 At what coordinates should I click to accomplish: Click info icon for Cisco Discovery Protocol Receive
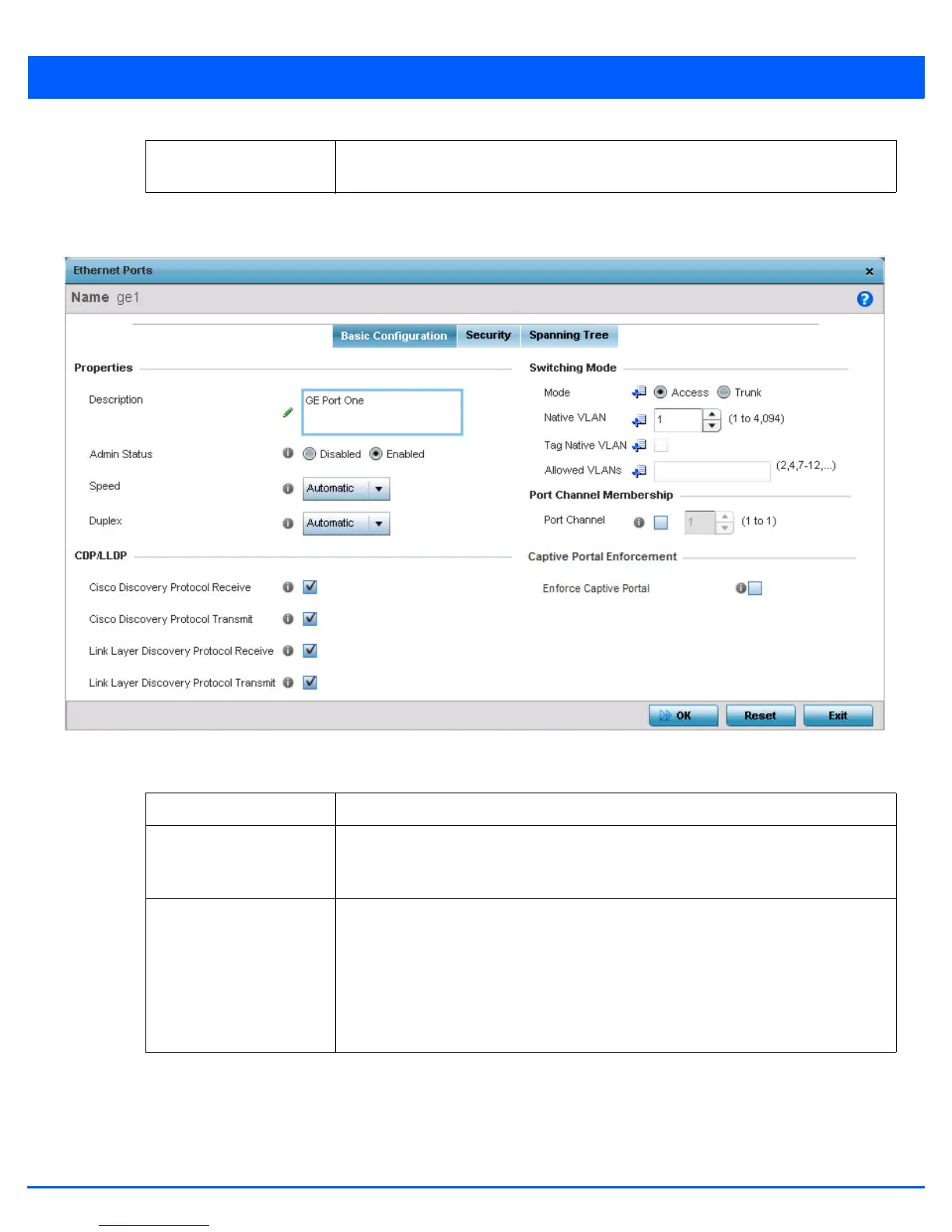tap(288, 587)
